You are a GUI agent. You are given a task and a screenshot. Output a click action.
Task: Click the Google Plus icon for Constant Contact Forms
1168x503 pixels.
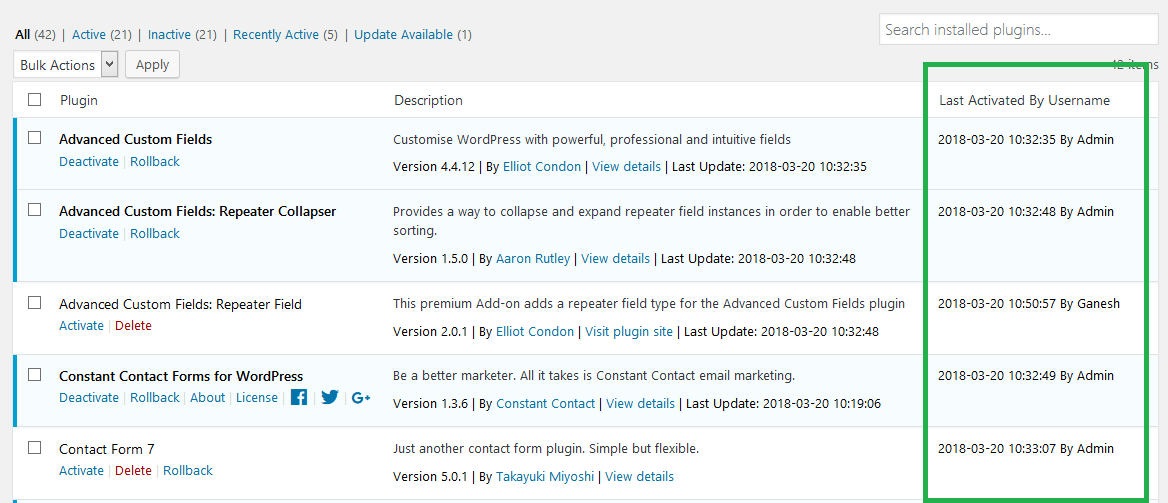[361, 397]
